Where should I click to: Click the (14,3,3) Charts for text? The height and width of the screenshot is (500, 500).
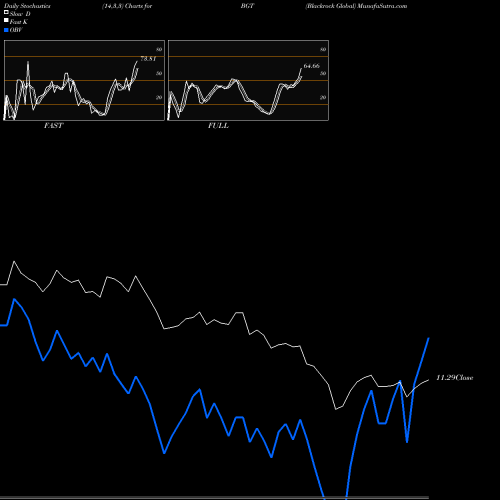click(127, 6)
